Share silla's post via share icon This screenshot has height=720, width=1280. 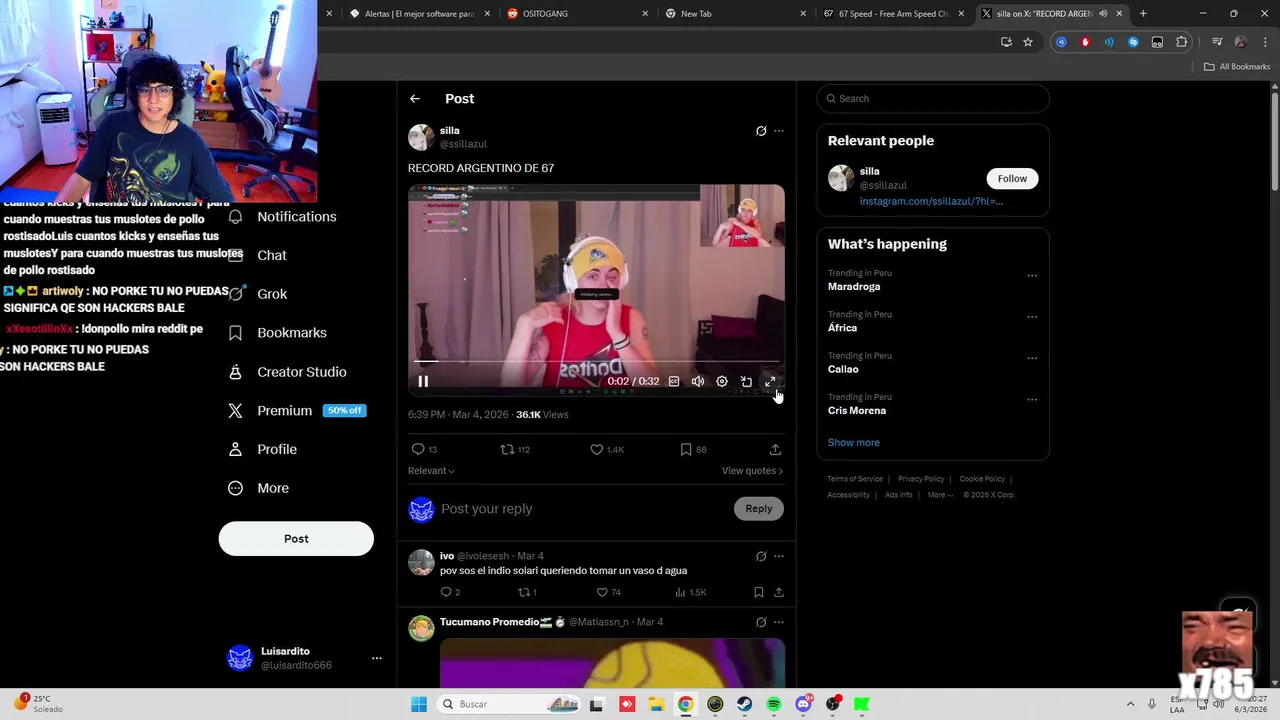click(x=775, y=449)
